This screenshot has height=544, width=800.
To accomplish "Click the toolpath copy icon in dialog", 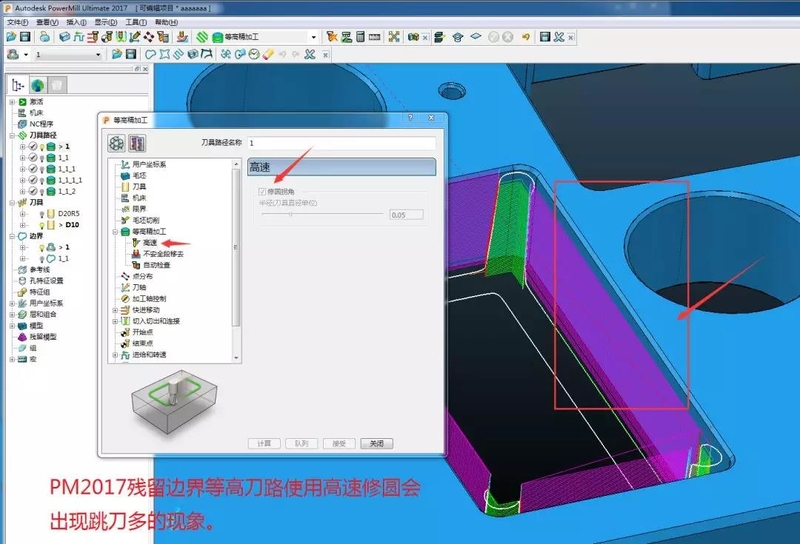I will (137, 143).
